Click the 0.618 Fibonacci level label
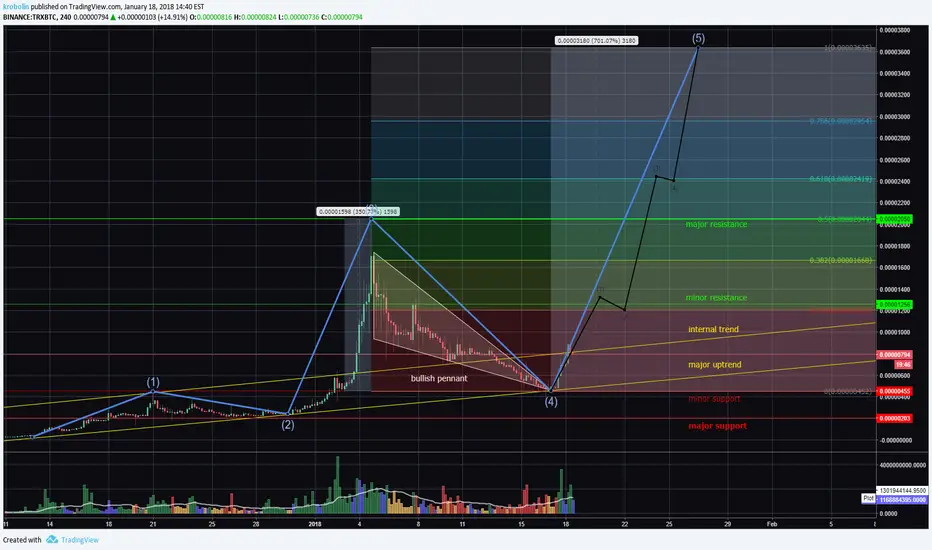This screenshot has height=550, width=932. pos(840,178)
